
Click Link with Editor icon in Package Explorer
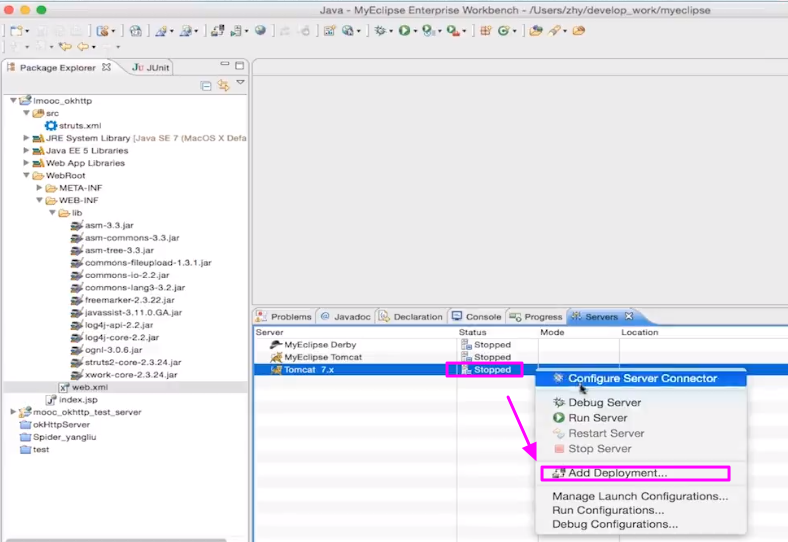click(223, 86)
